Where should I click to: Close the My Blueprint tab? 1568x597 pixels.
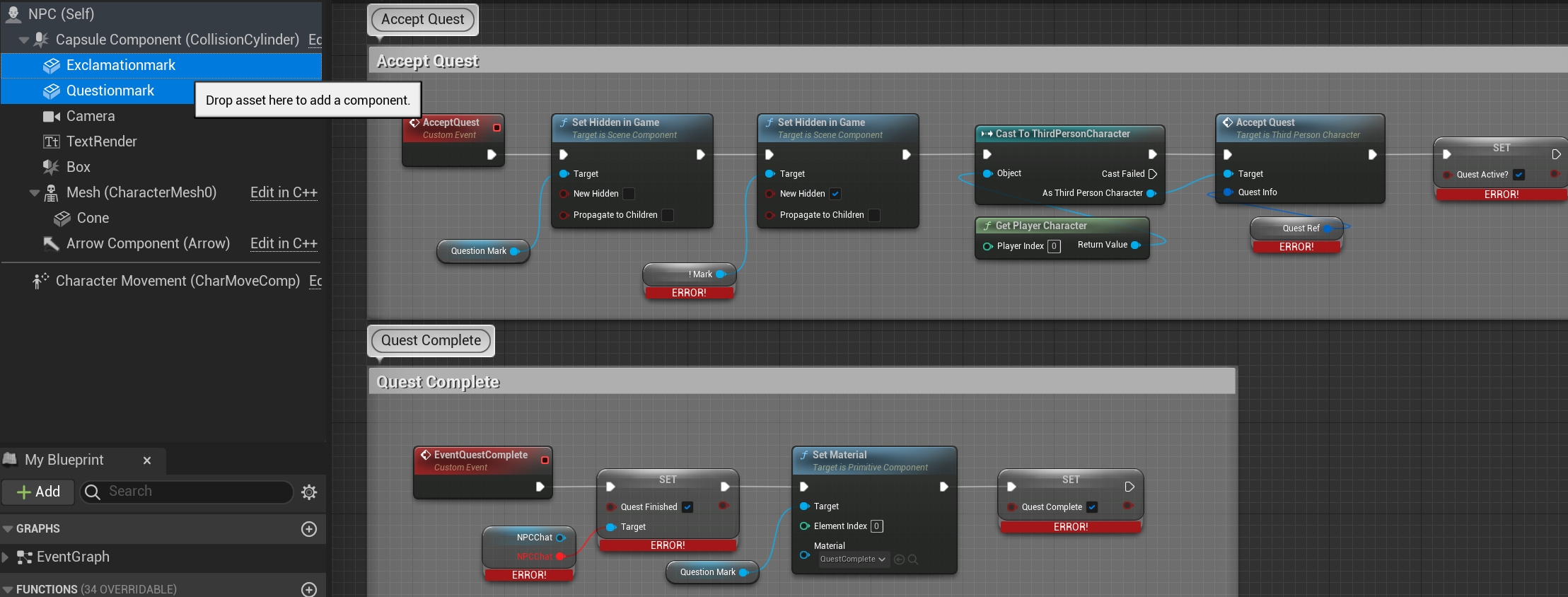click(147, 460)
